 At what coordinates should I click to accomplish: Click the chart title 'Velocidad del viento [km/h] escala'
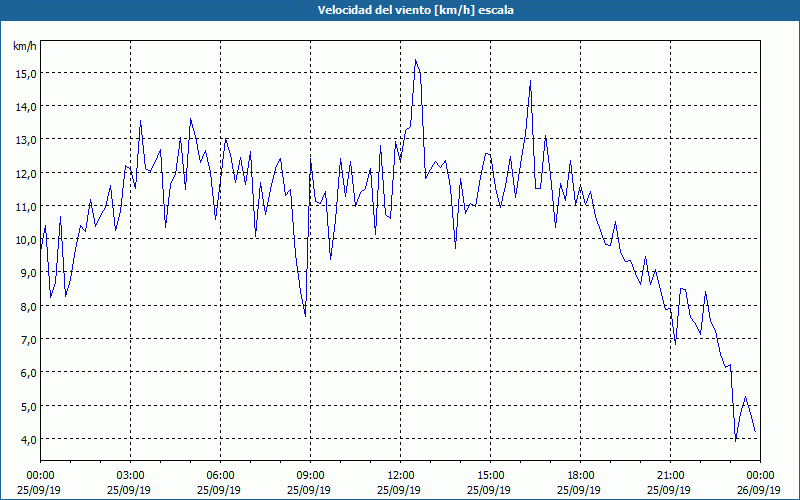point(415,10)
